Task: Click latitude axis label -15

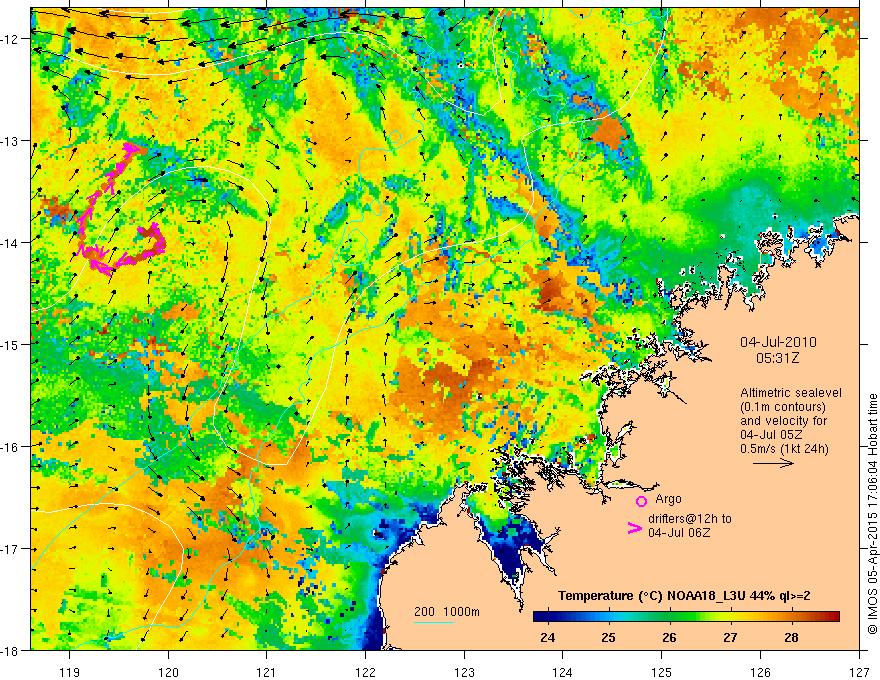Action: [x=11, y=344]
